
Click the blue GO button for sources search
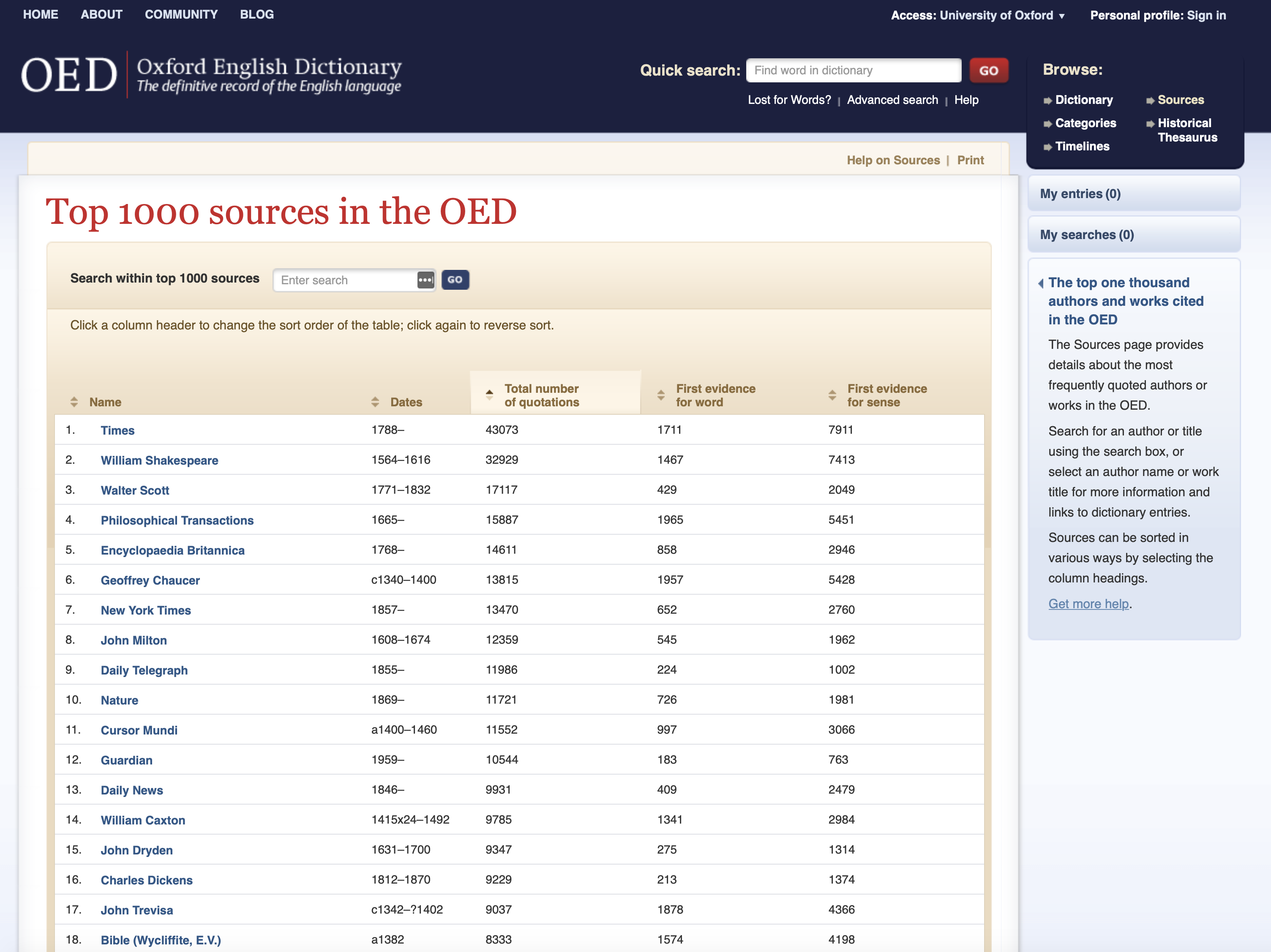[x=455, y=280]
